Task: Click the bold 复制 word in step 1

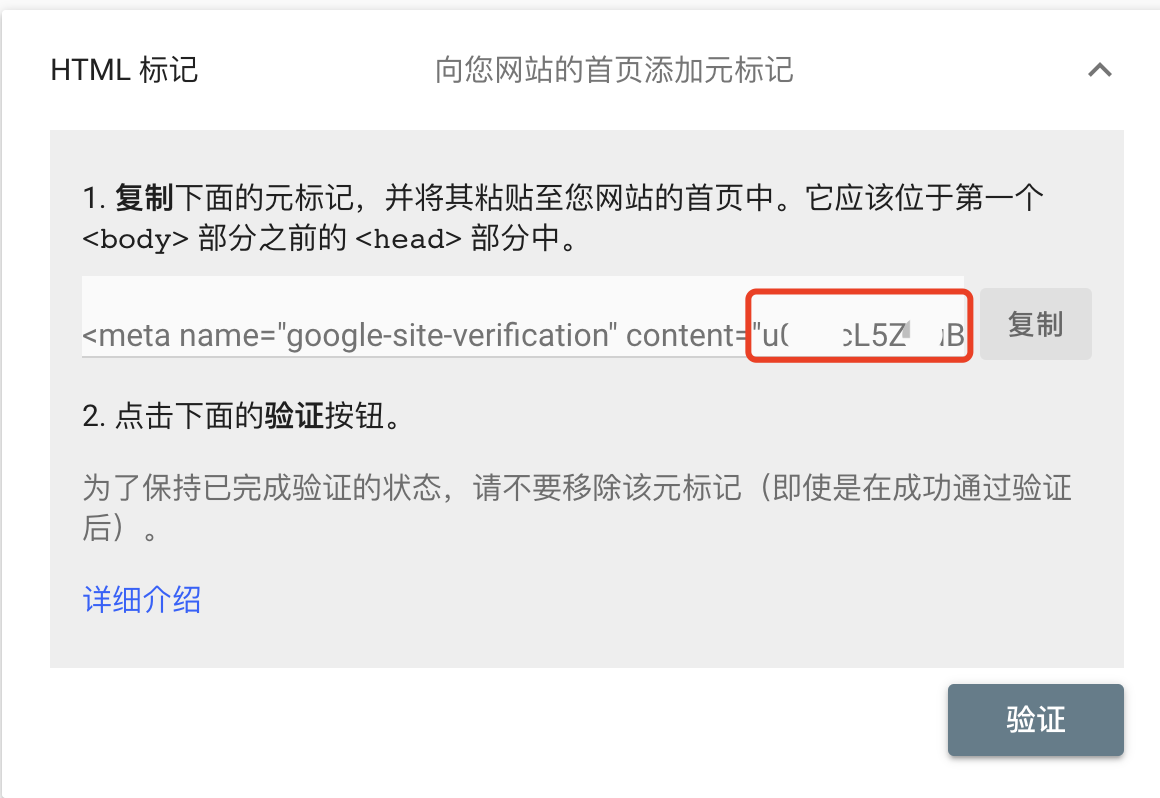Action: point(144,197)
